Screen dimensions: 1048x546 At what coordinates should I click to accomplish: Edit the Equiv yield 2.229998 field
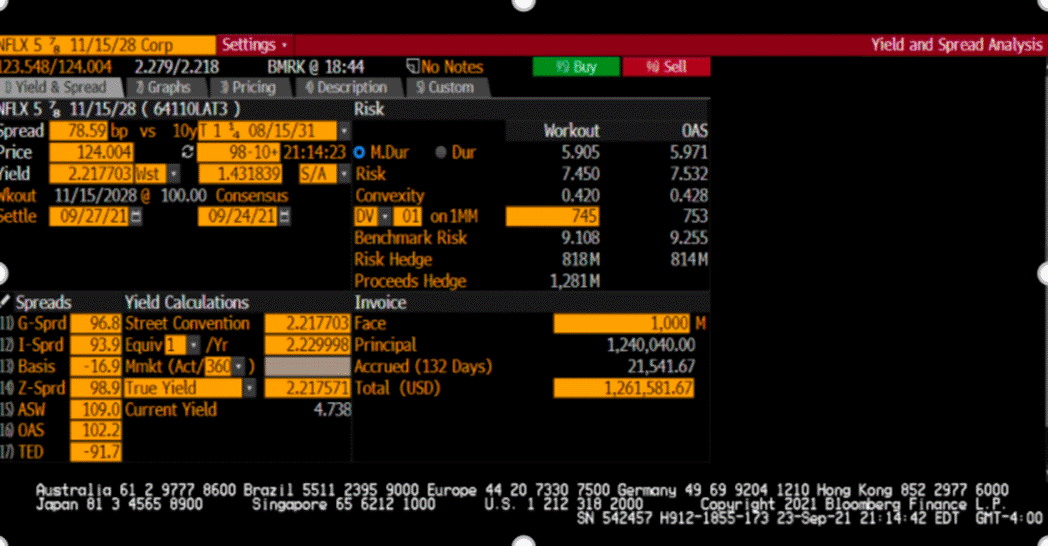307,345
